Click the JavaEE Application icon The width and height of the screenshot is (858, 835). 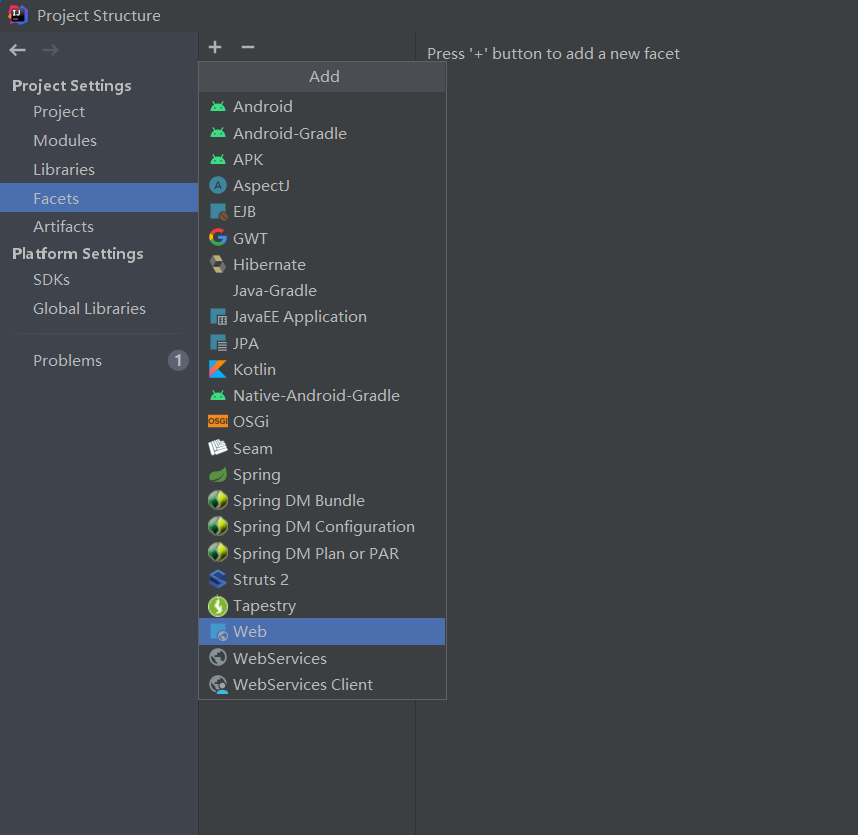pos(218,317)
